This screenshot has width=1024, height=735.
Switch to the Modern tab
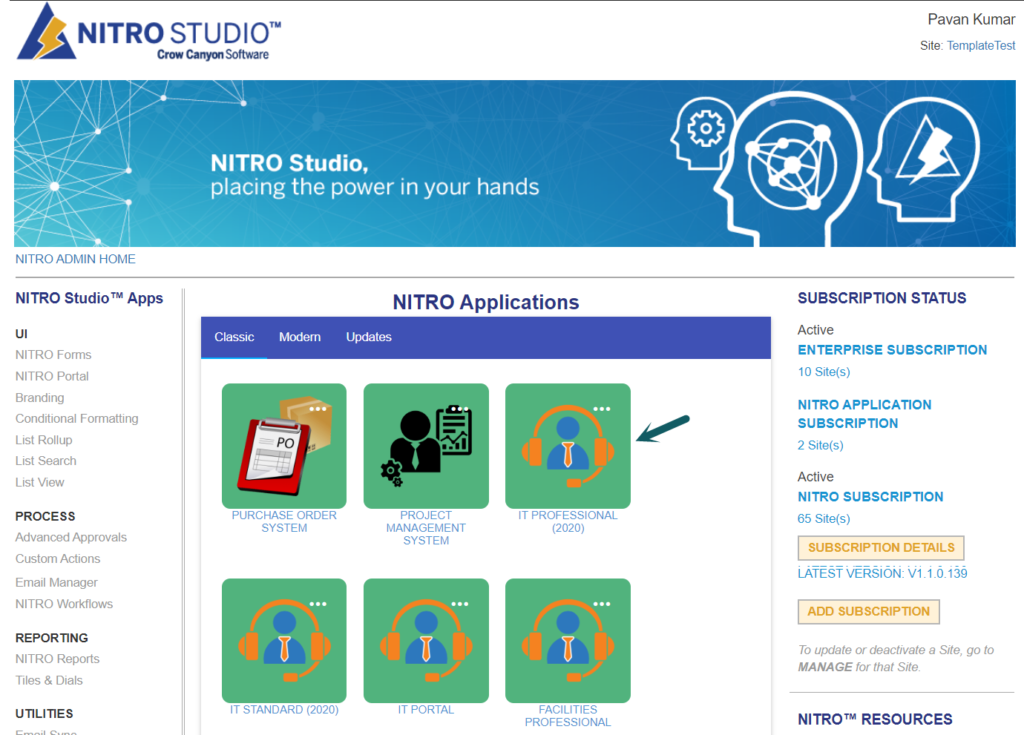point(299,337)
